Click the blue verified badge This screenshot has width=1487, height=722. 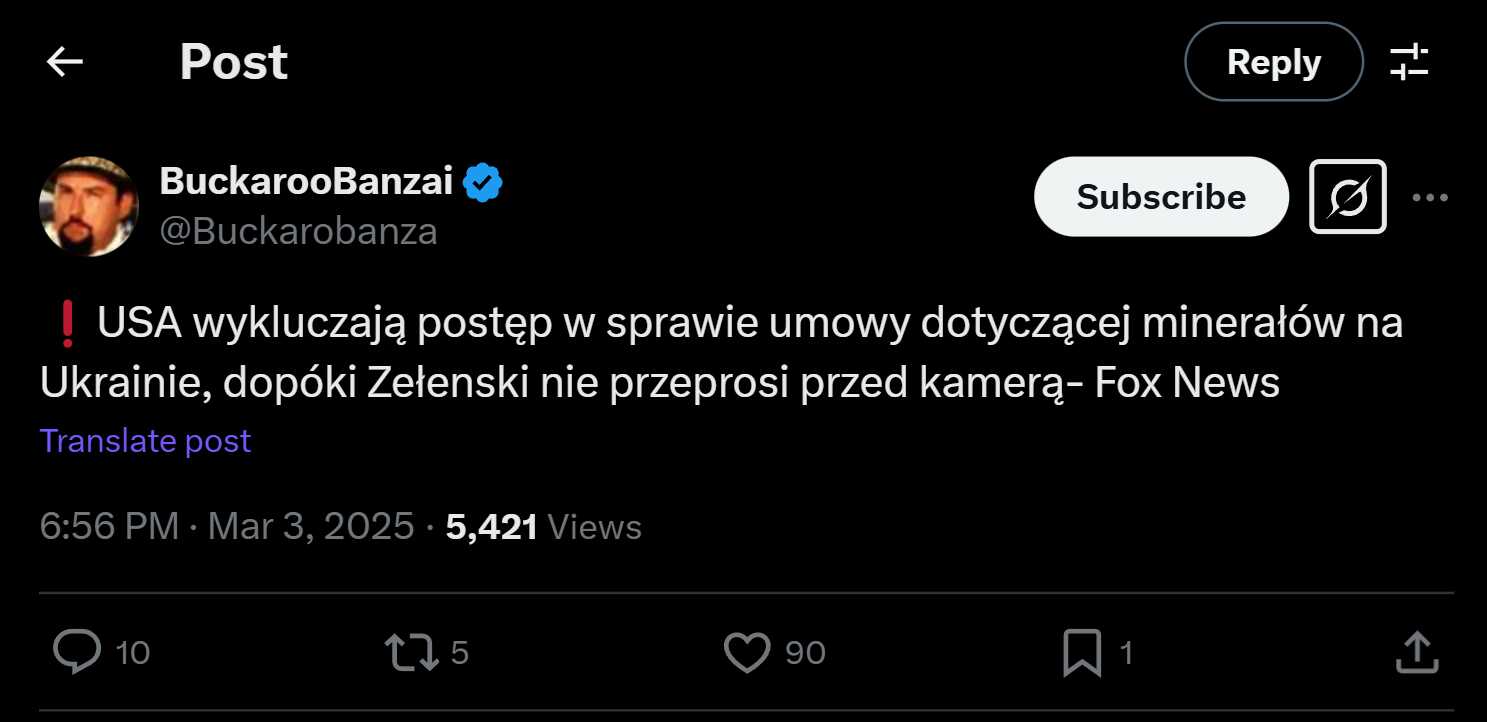(x=484, y=182)
